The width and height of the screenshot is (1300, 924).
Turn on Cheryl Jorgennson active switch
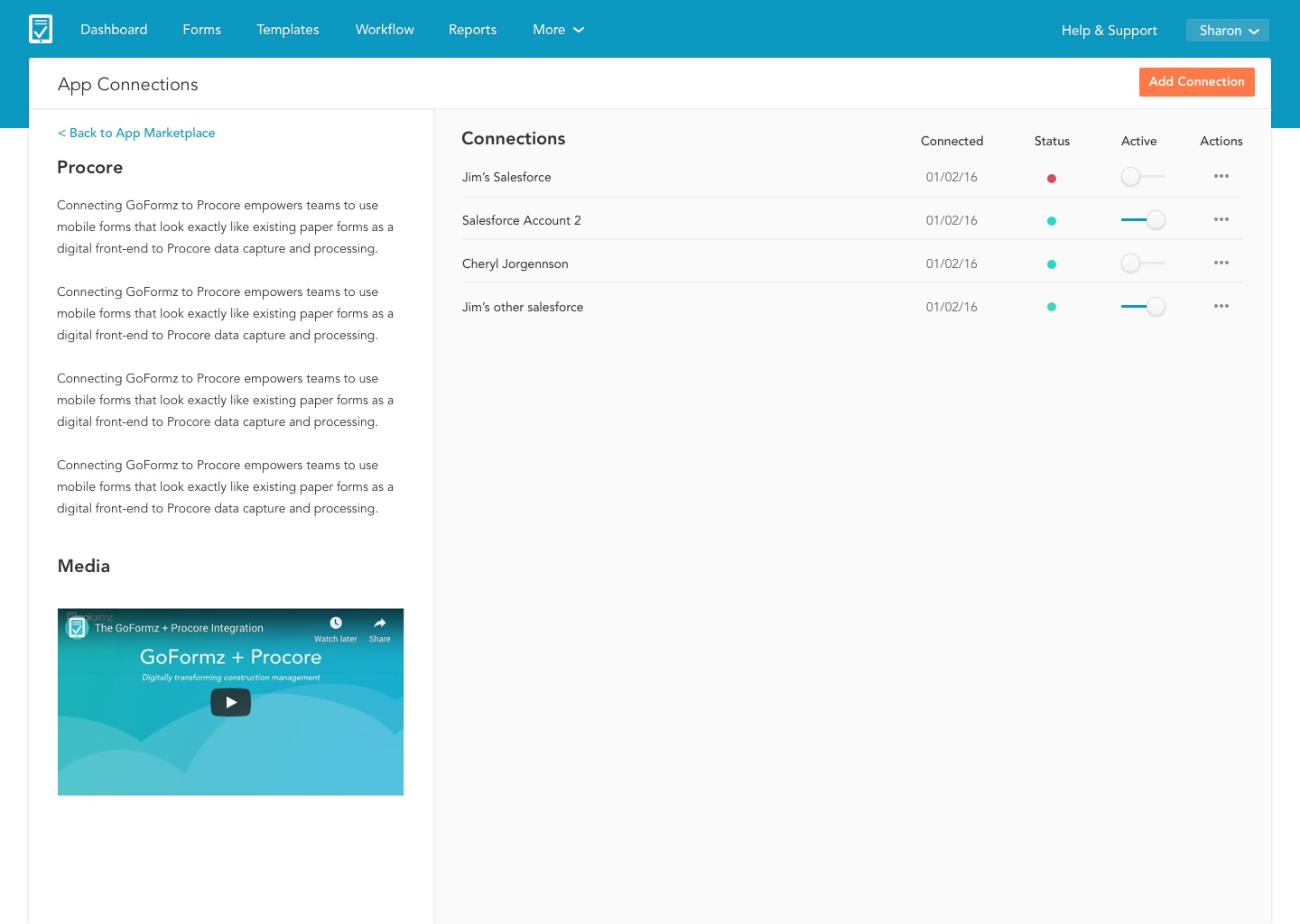1142,263
